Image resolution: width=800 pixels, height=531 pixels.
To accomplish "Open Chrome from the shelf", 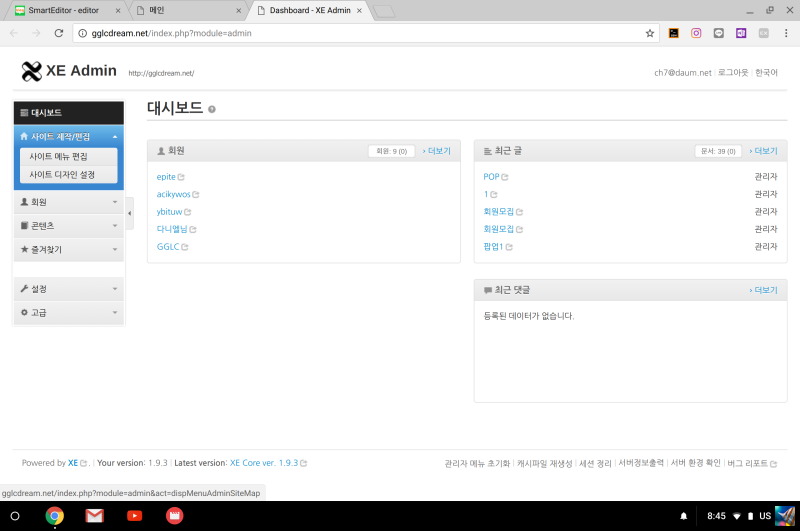I will click(x=55, y=516).
